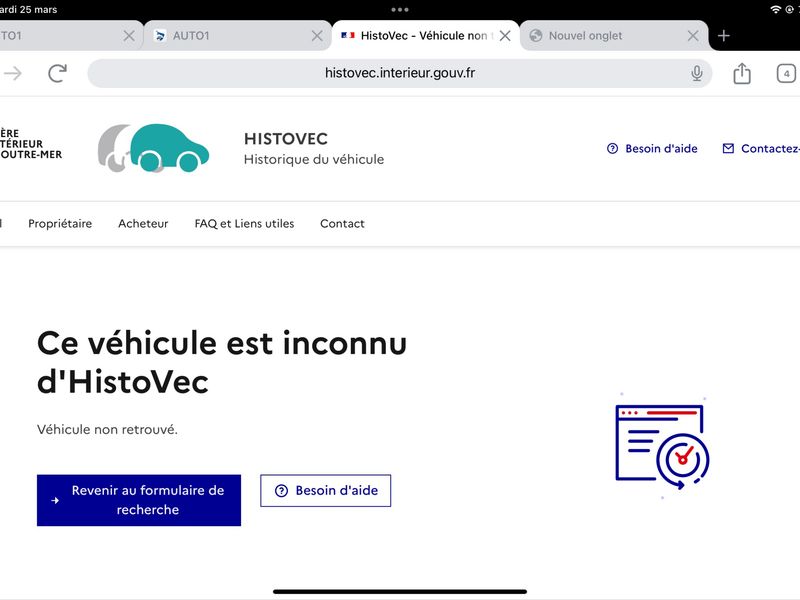Image resolution: width=800 pixels, height=600 pixels.
Task: Add a new tab with plus
Action: 723,36
